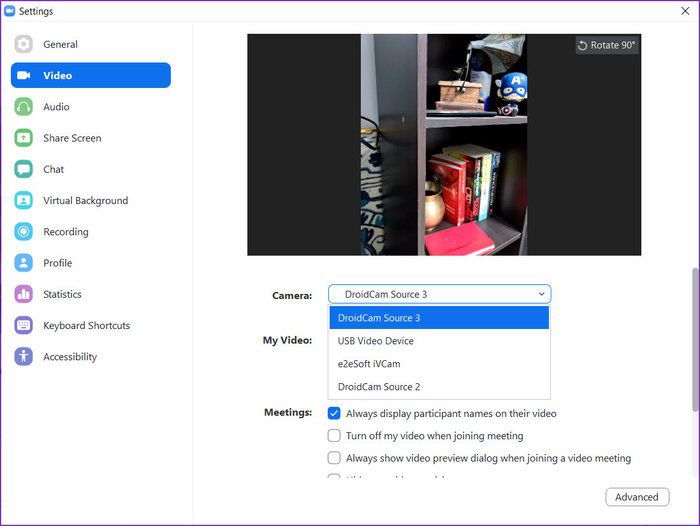Go to the Chat settings label
700x526 pixels.
(x=54, y=169)
